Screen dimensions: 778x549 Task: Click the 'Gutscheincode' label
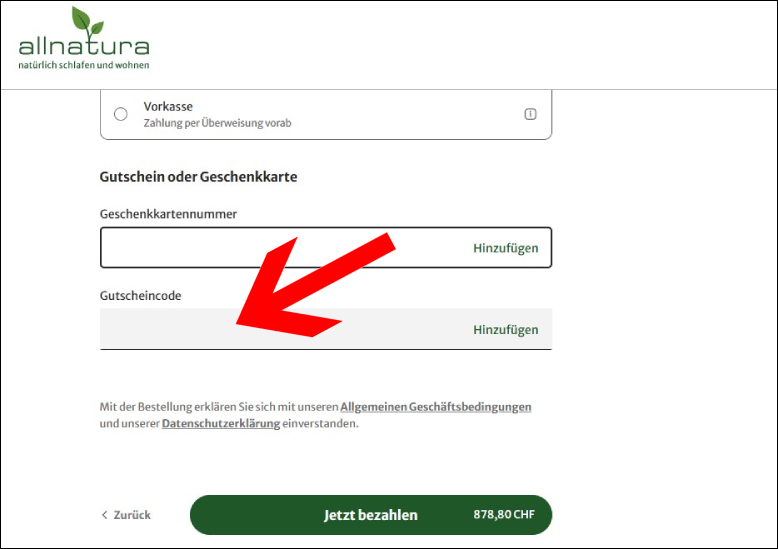pyautogui.click(x=140, y=295)
